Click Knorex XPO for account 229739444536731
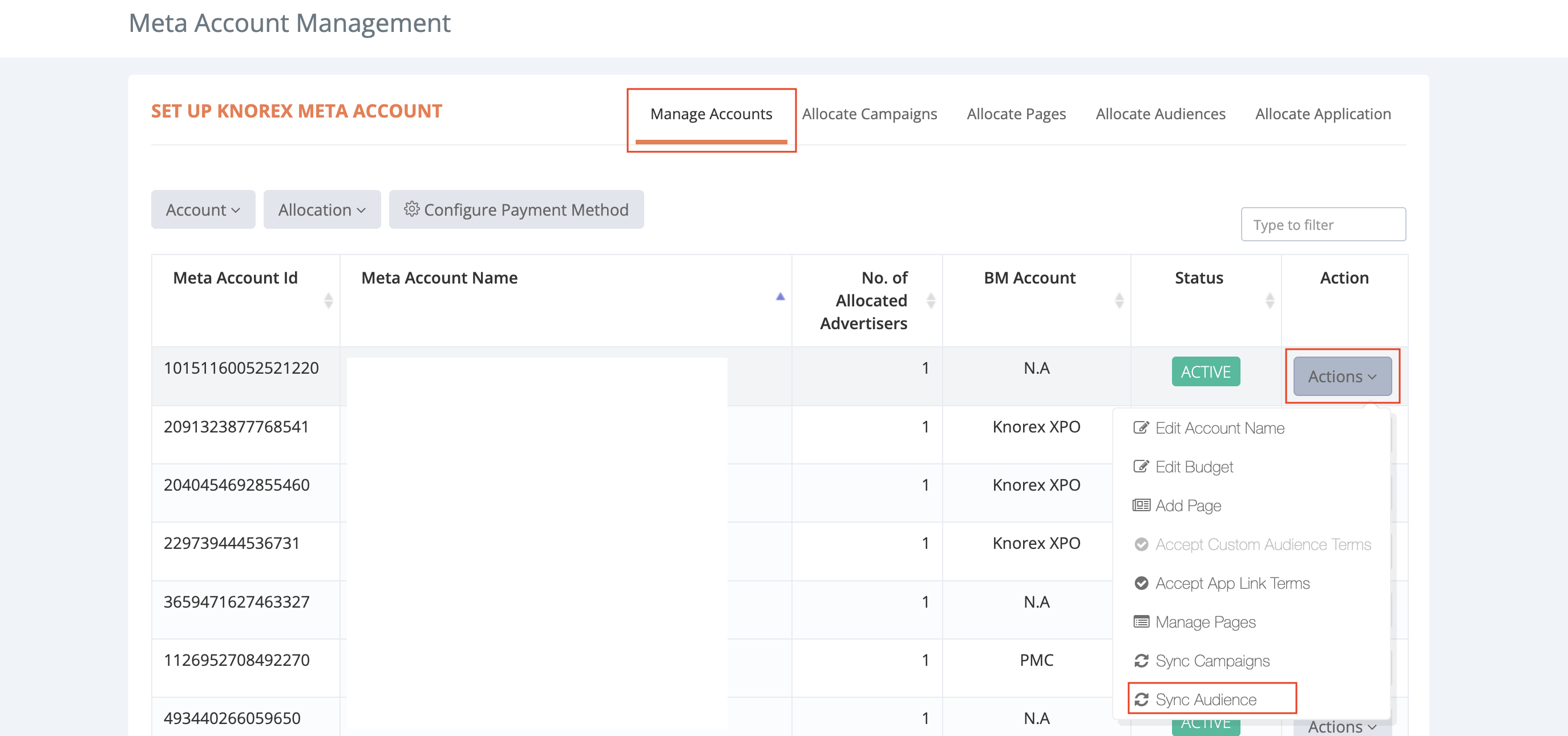The image size is (1568, 736). click(1036, 543)
